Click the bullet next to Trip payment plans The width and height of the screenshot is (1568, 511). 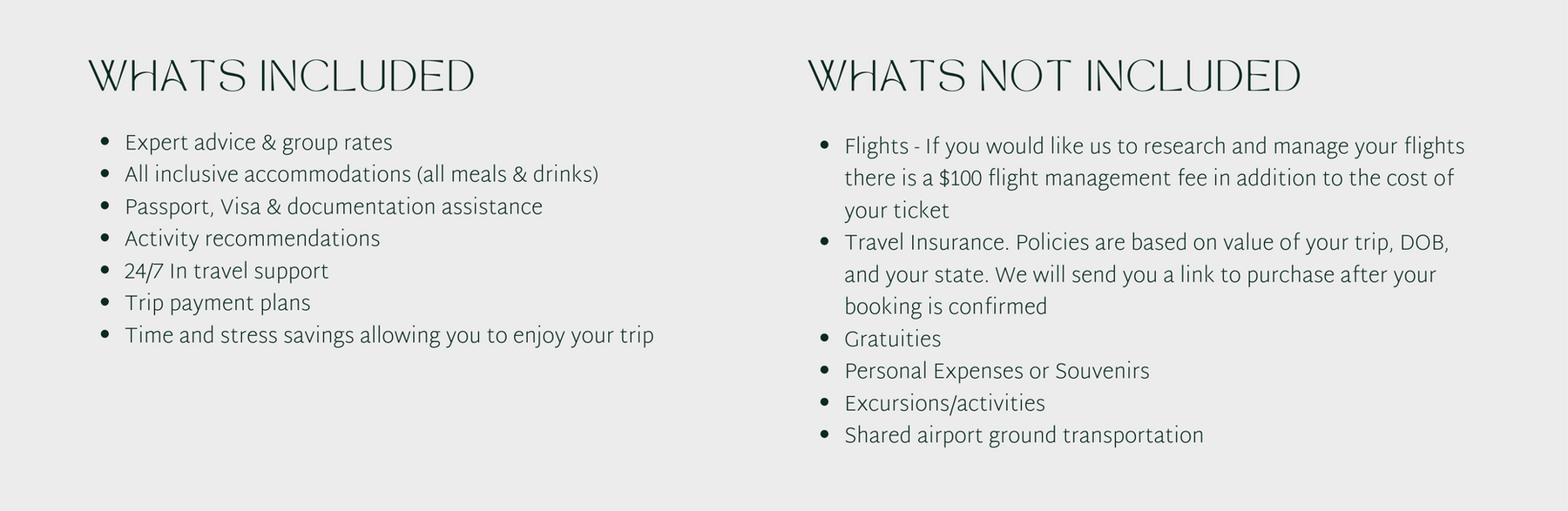pos(105,302)
